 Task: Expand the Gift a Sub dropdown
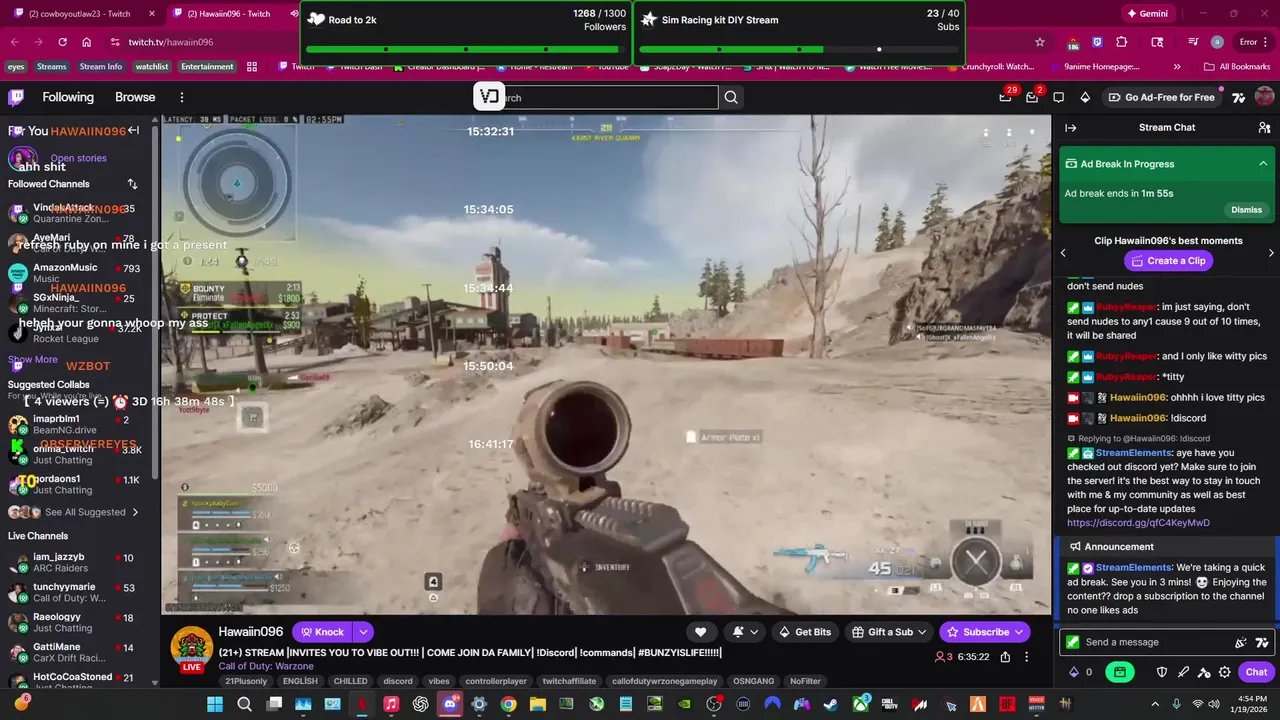tap(922, 632)
